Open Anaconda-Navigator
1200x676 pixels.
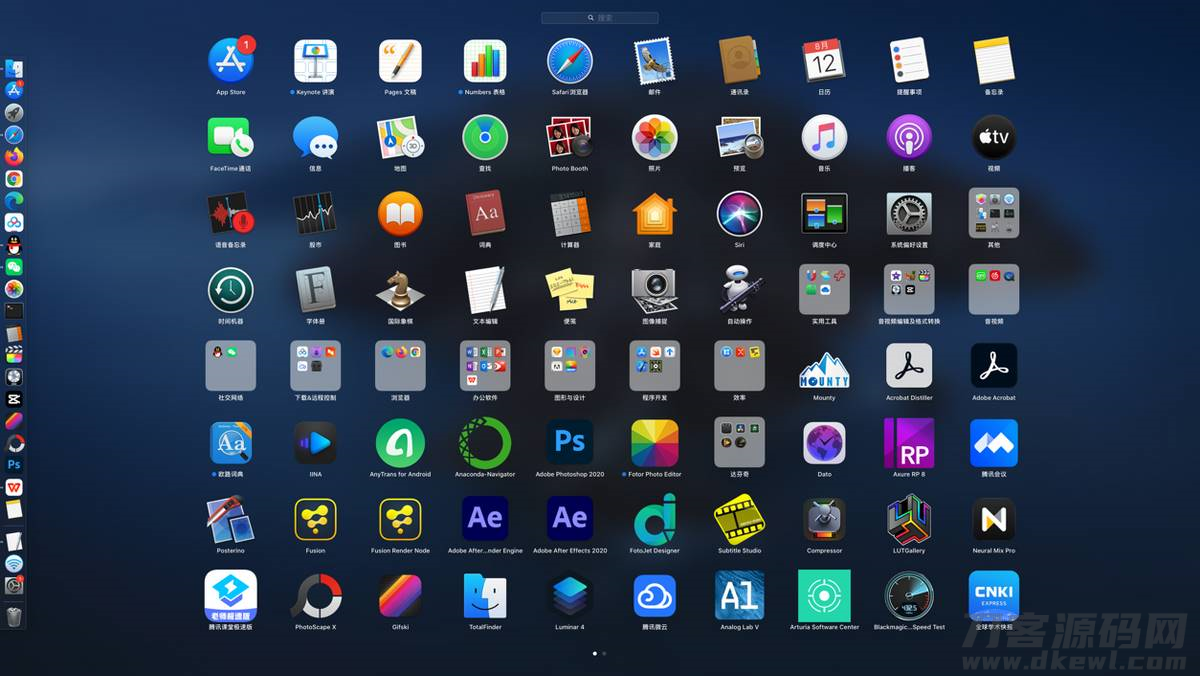click(485, 443)
